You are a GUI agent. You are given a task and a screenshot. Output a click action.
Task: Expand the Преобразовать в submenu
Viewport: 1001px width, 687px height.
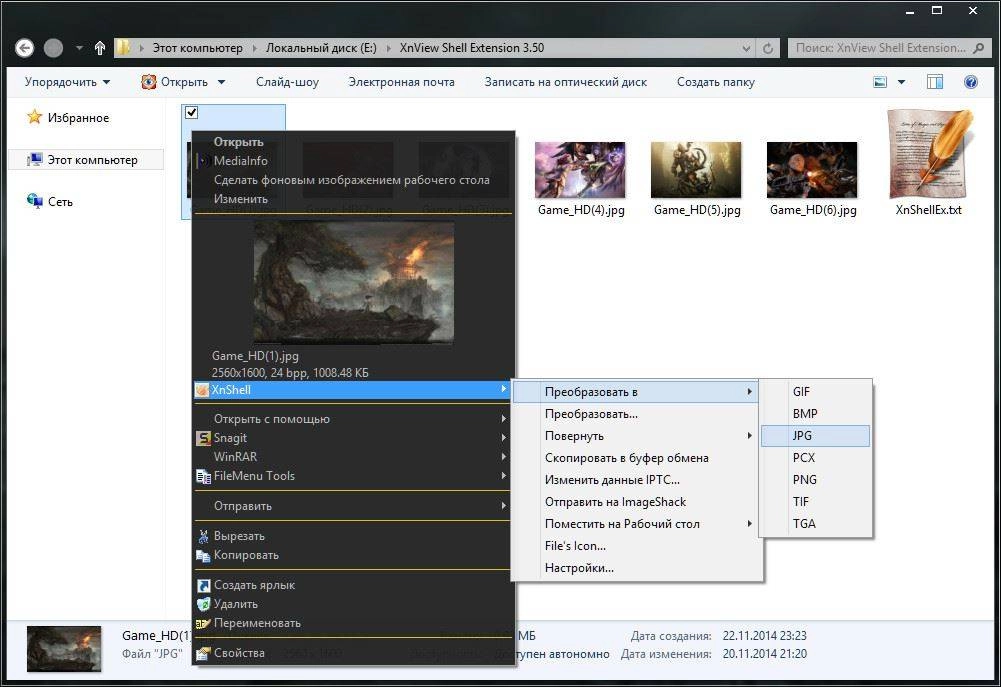point(636,392)
